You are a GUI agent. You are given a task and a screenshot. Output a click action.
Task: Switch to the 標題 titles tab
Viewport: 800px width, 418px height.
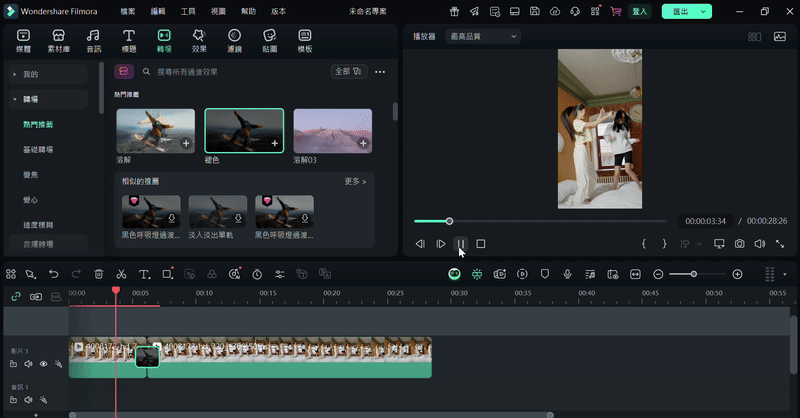coord(129,40)
